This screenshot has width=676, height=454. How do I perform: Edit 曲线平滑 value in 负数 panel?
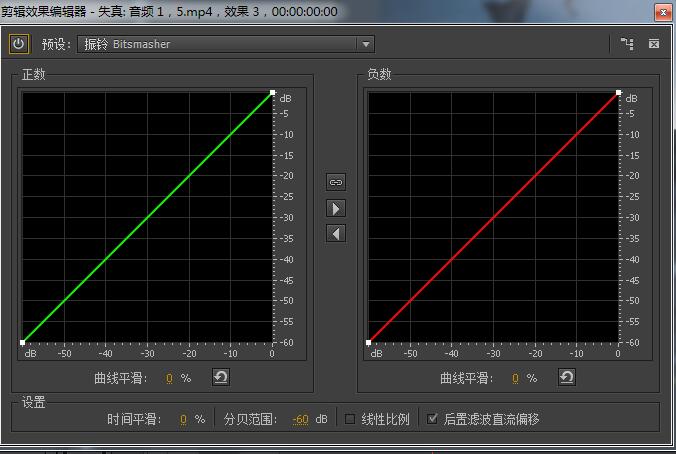tap(515, 379)
